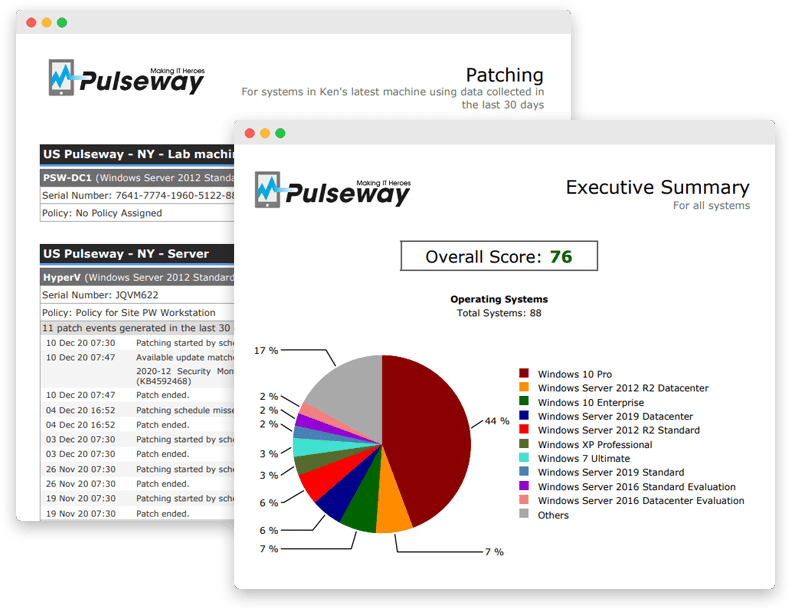Screen dimensions: 791x611
Task: Click the '44 %' pie label
Action: (x=497, y=421)
